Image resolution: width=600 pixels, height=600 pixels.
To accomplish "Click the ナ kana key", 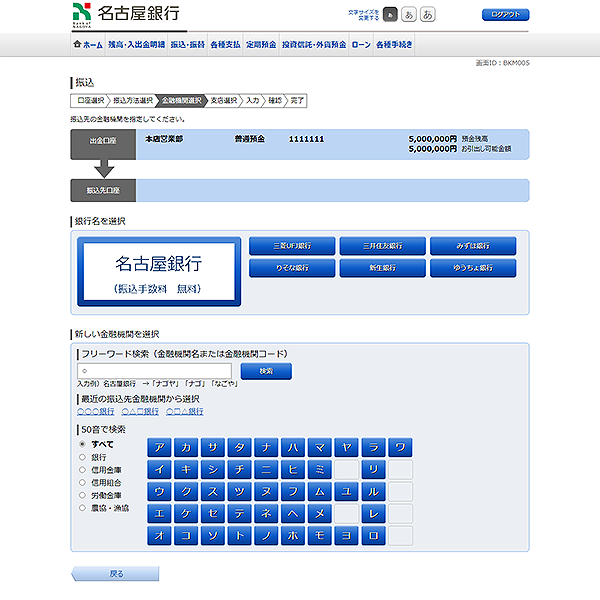I will (267, 447).
